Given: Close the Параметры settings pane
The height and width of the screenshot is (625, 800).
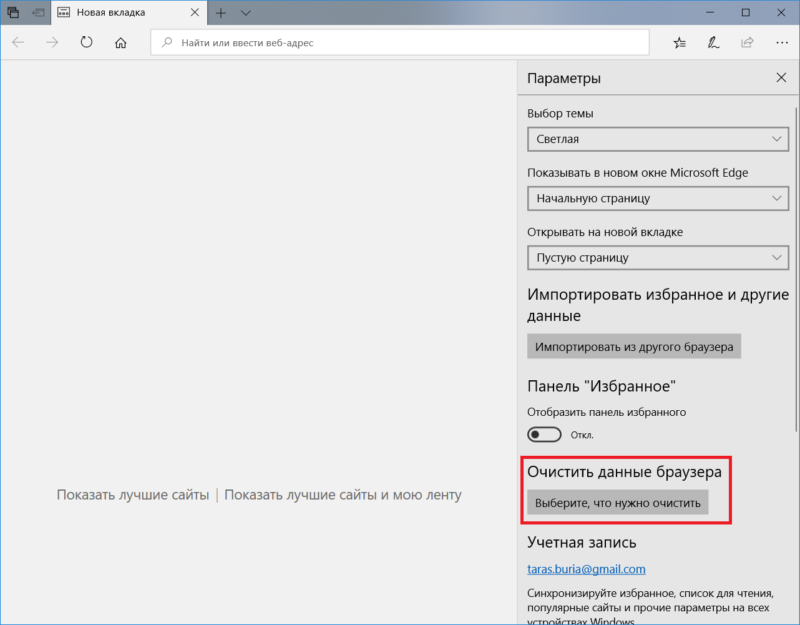Looking at the screenshot, I should tap(781, 78).
